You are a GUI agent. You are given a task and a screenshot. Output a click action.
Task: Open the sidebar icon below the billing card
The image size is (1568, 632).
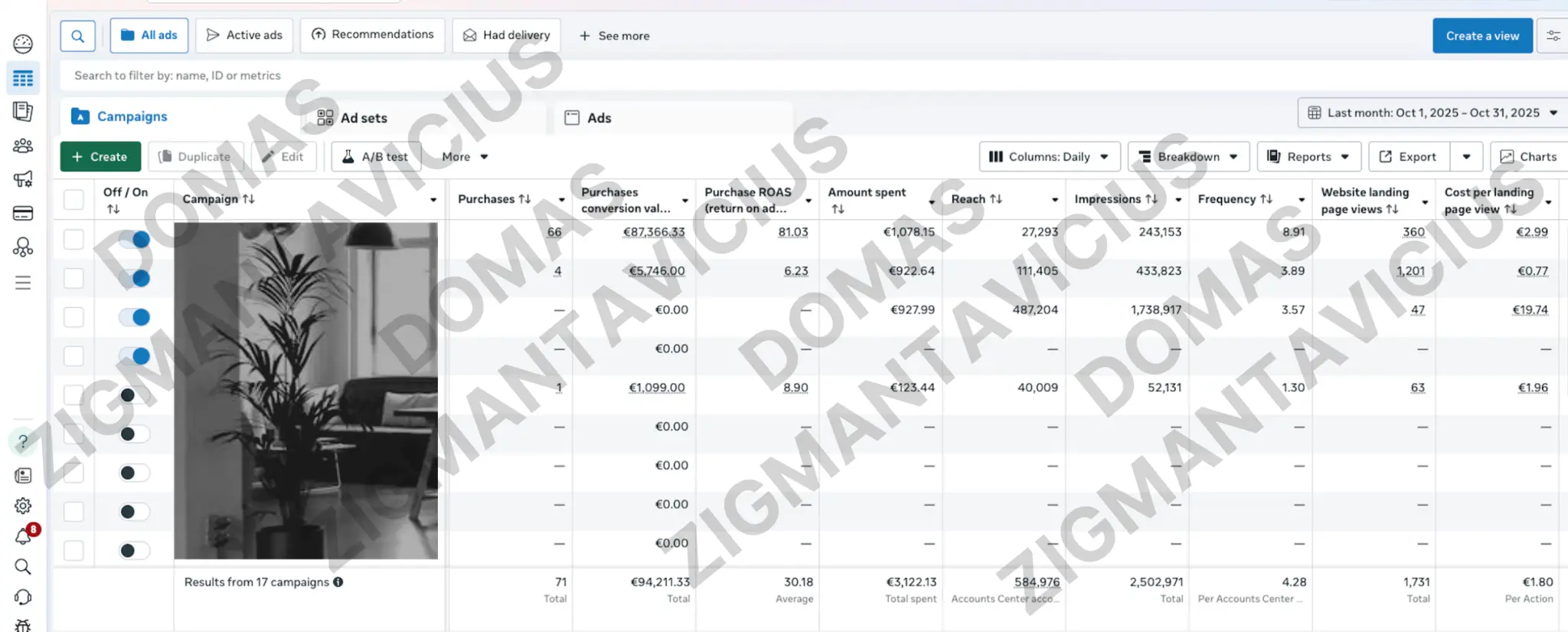point(23,247)
